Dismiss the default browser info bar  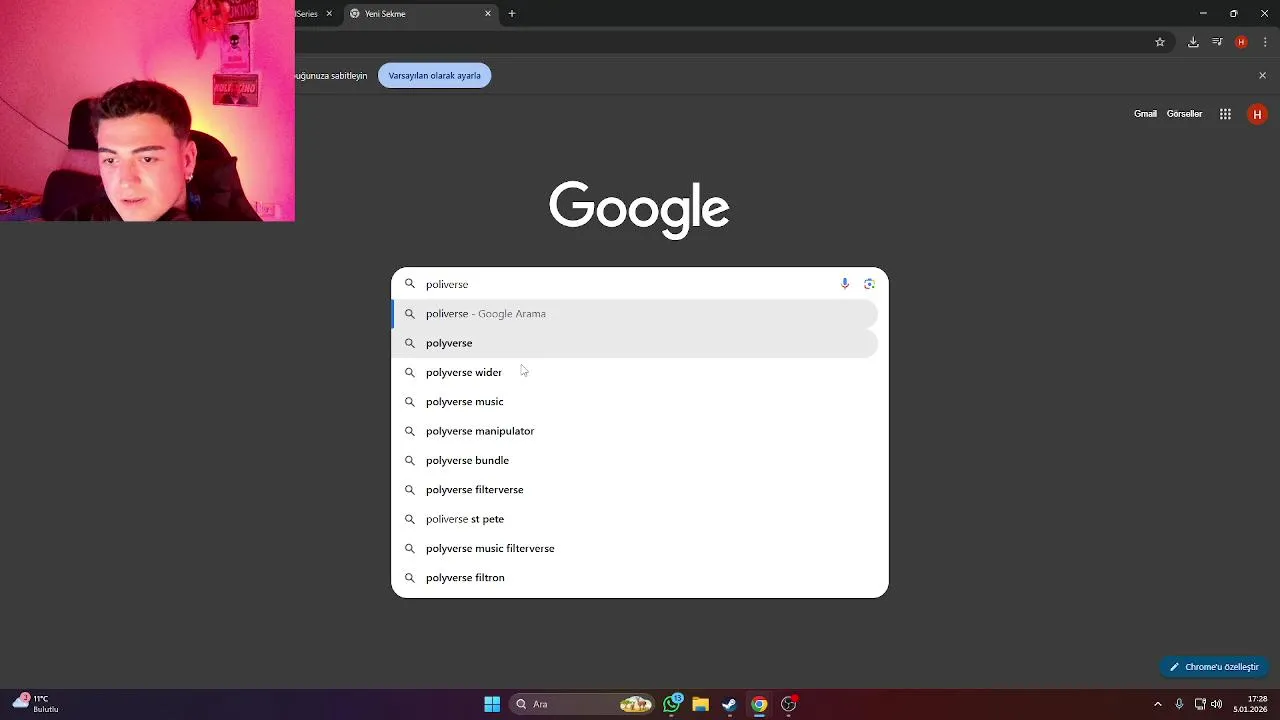pyautogui.click(x=1262, y=76)
